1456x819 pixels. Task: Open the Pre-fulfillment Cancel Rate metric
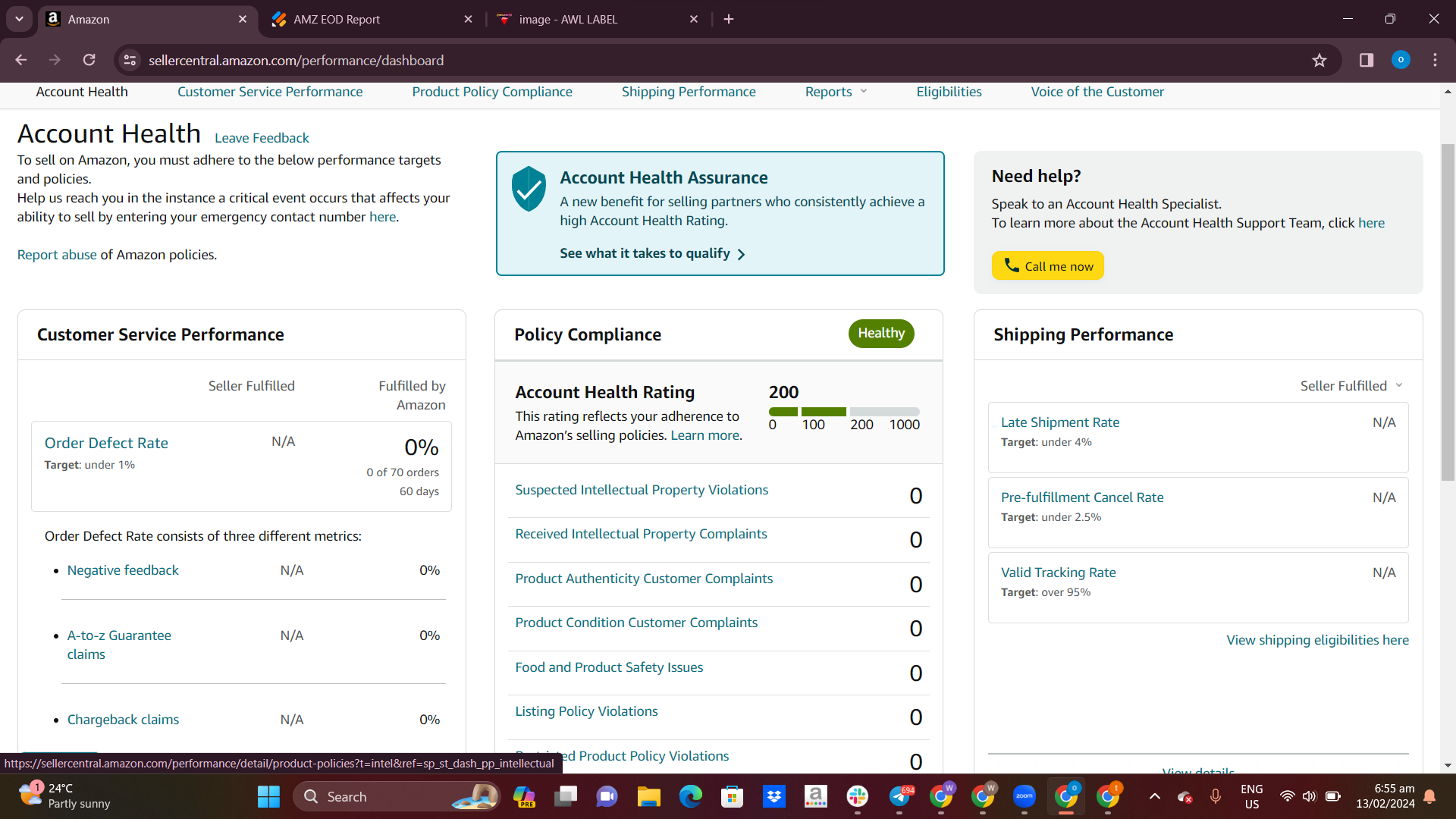(x=1082, y=497)
